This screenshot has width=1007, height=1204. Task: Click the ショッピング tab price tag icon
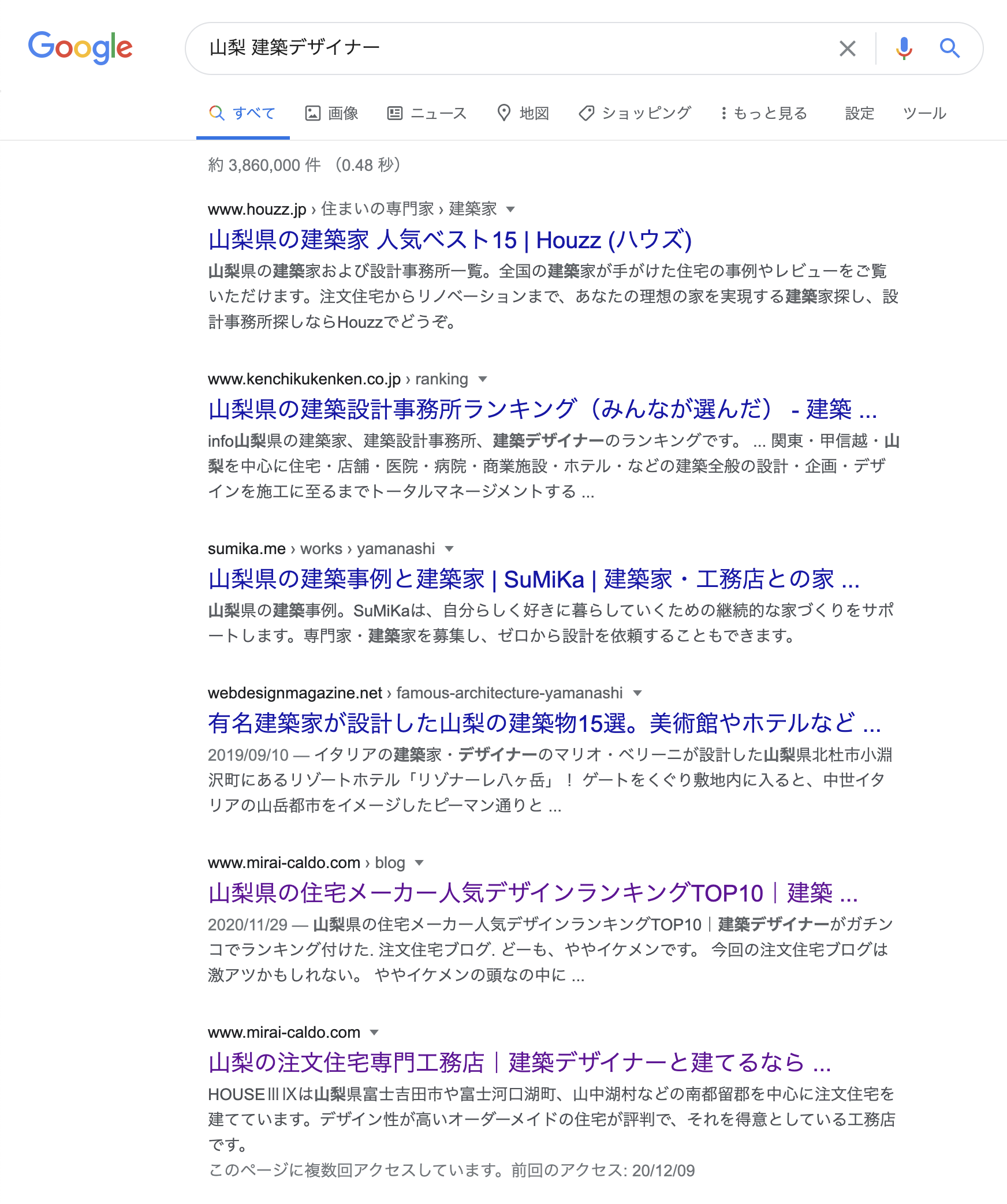pyautogui.click(x=587, y=113)
